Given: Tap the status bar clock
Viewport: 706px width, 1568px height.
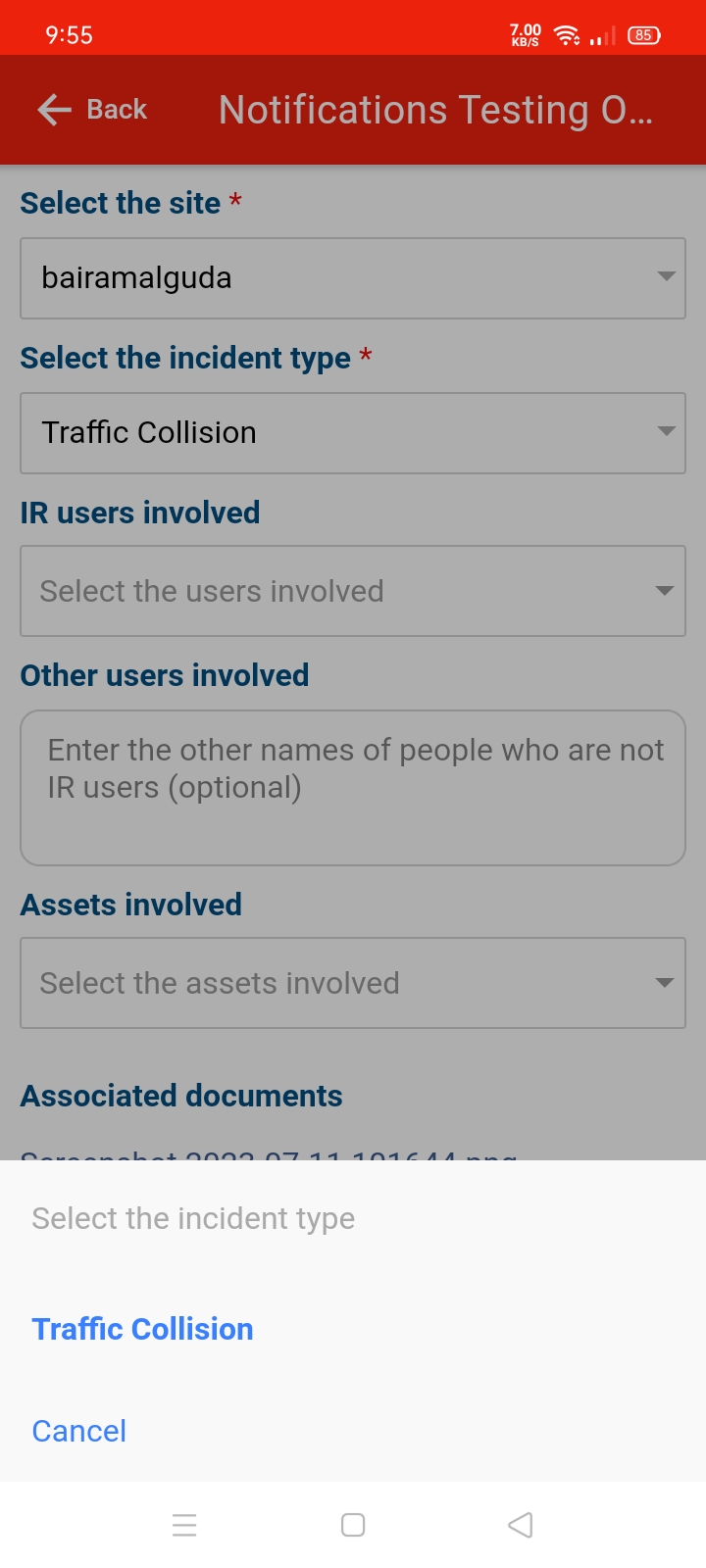Looking at the screenshot, I should (69, 35).
